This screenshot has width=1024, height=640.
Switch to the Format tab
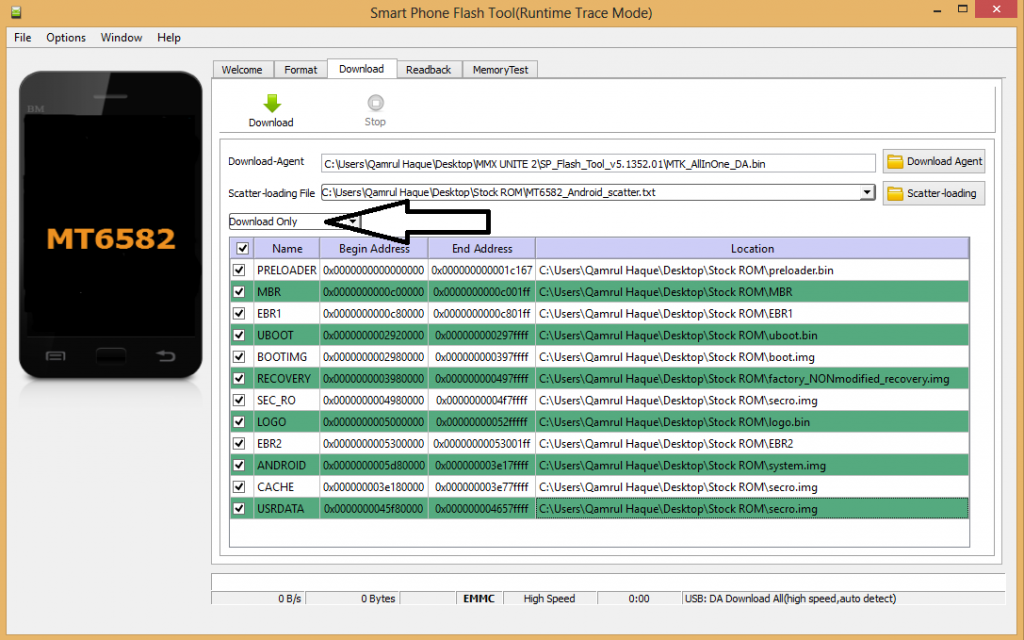300,70
